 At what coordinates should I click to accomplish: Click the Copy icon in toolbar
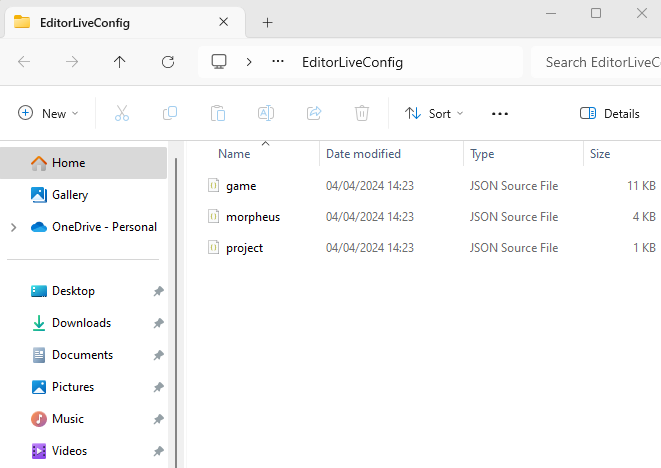pos(170,114)
